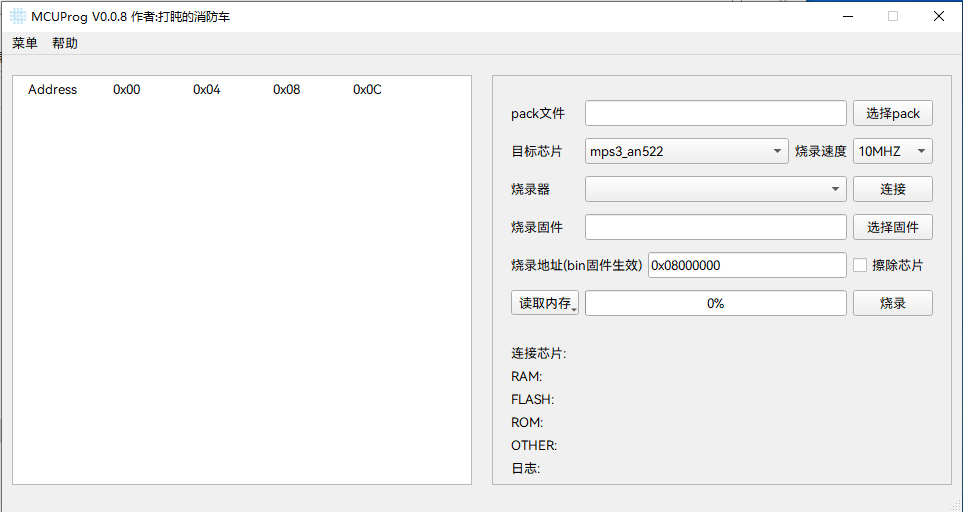Click the pack文件 path input field

(x=715, y=113)
